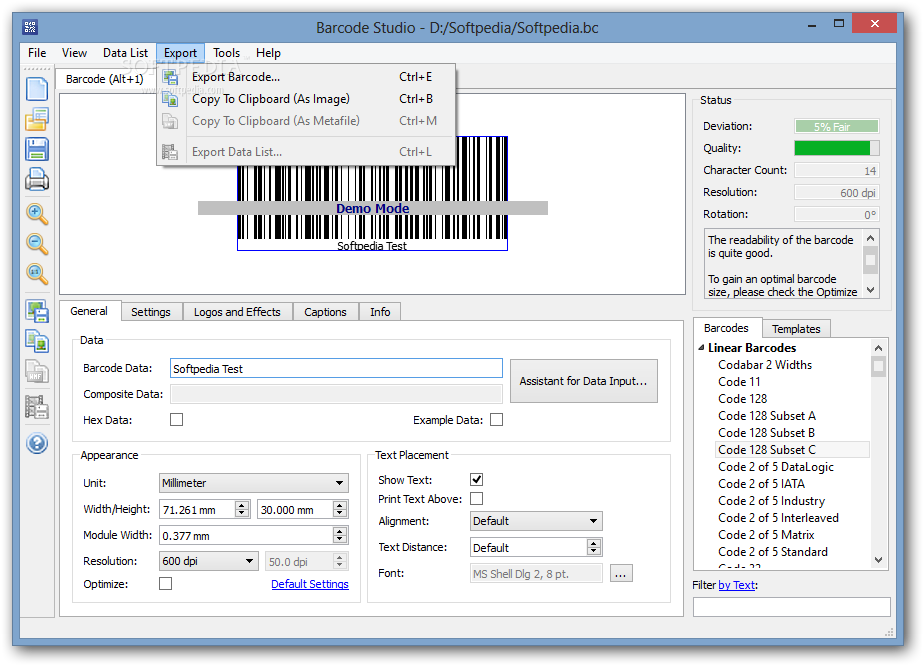Increase the barcode width with the up arrow
This screenshot has height=666, width=924.
point(242,505)
